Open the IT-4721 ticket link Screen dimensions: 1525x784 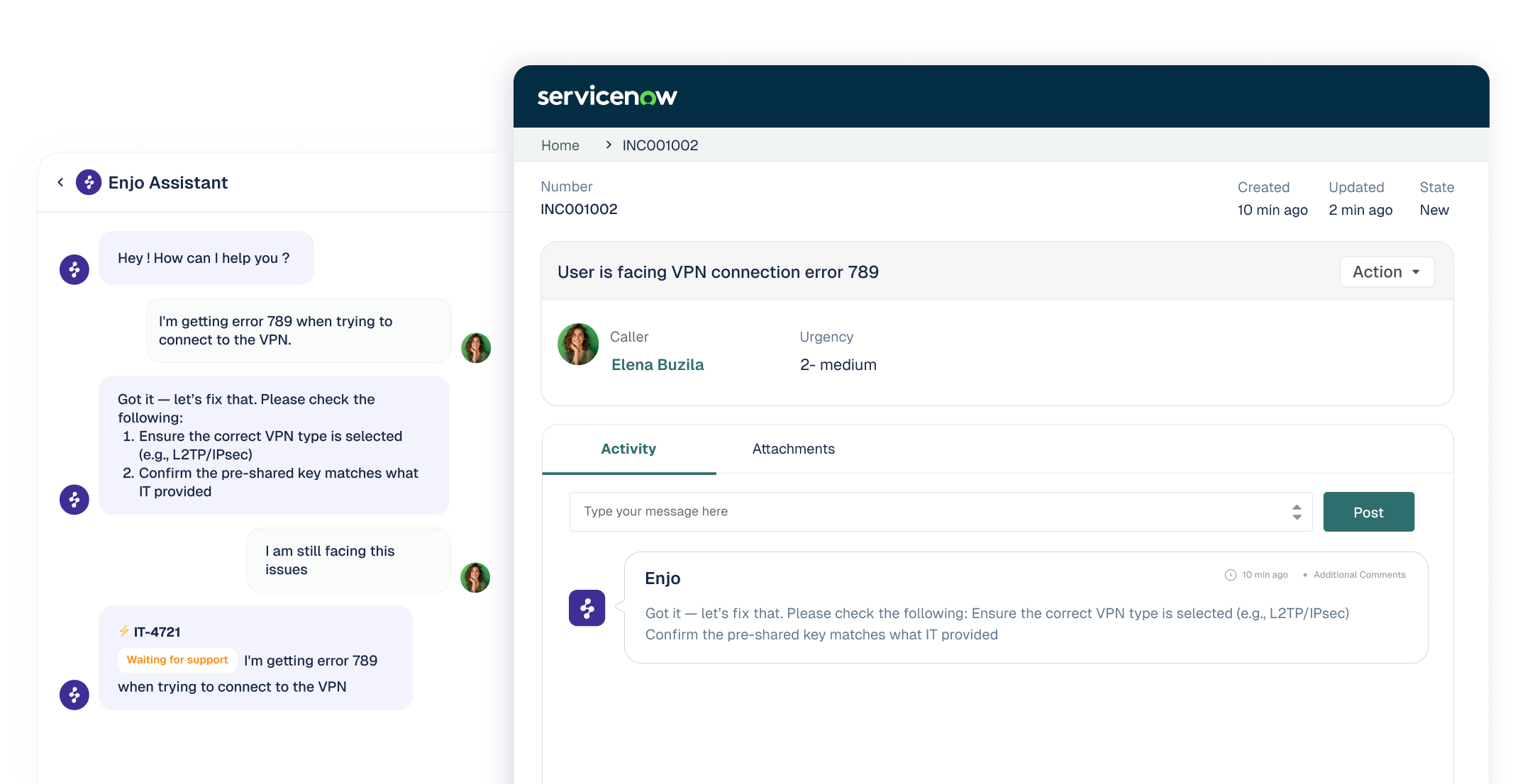coord(157,632)
